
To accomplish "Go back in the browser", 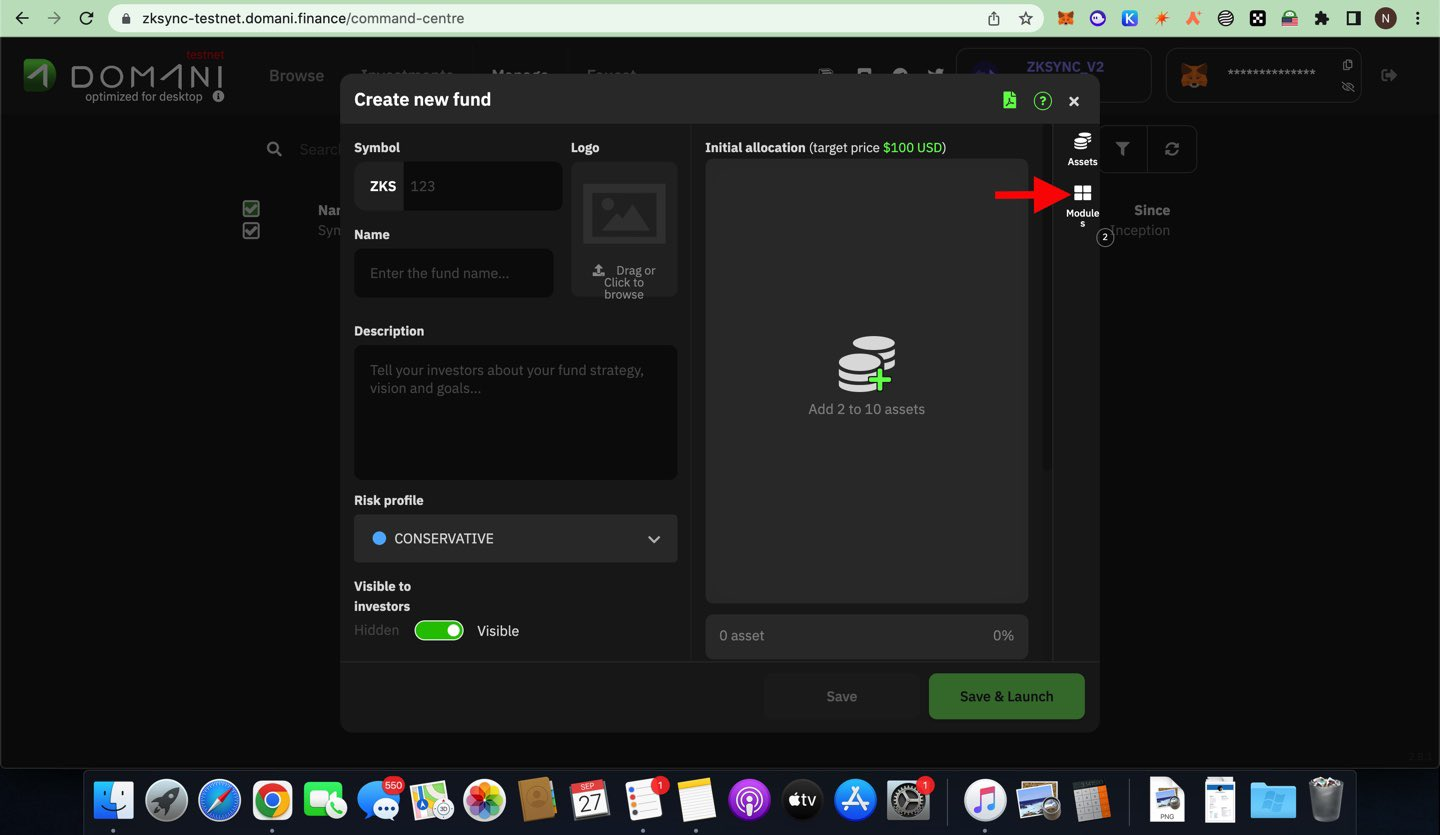I will pos(22,18).
